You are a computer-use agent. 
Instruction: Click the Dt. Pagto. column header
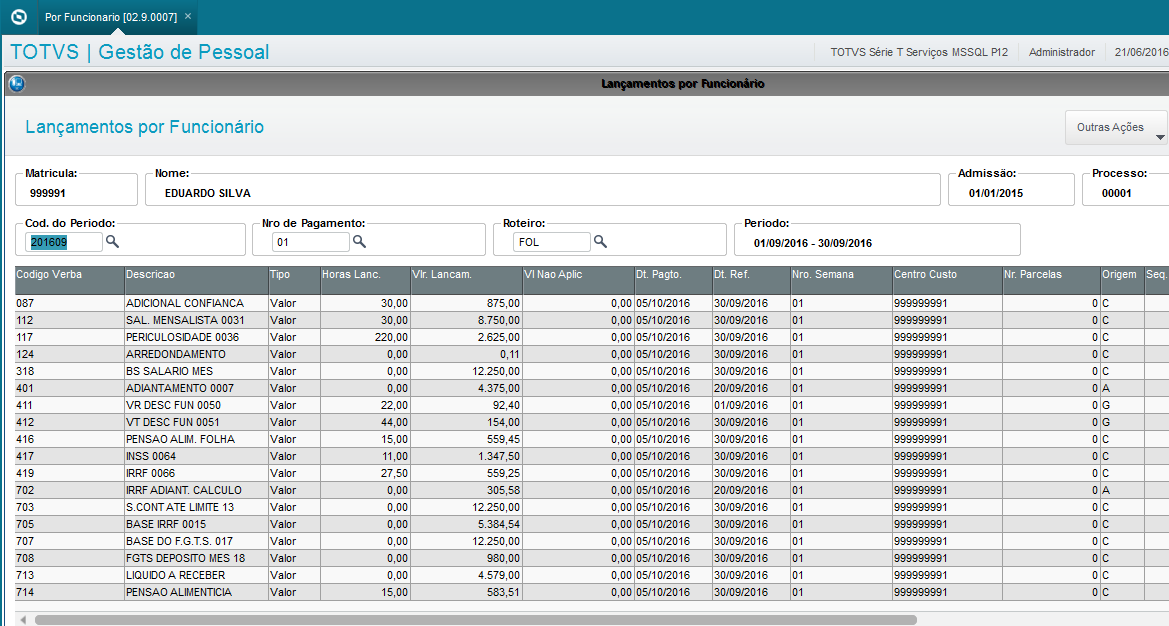click(x=673, y=279)
